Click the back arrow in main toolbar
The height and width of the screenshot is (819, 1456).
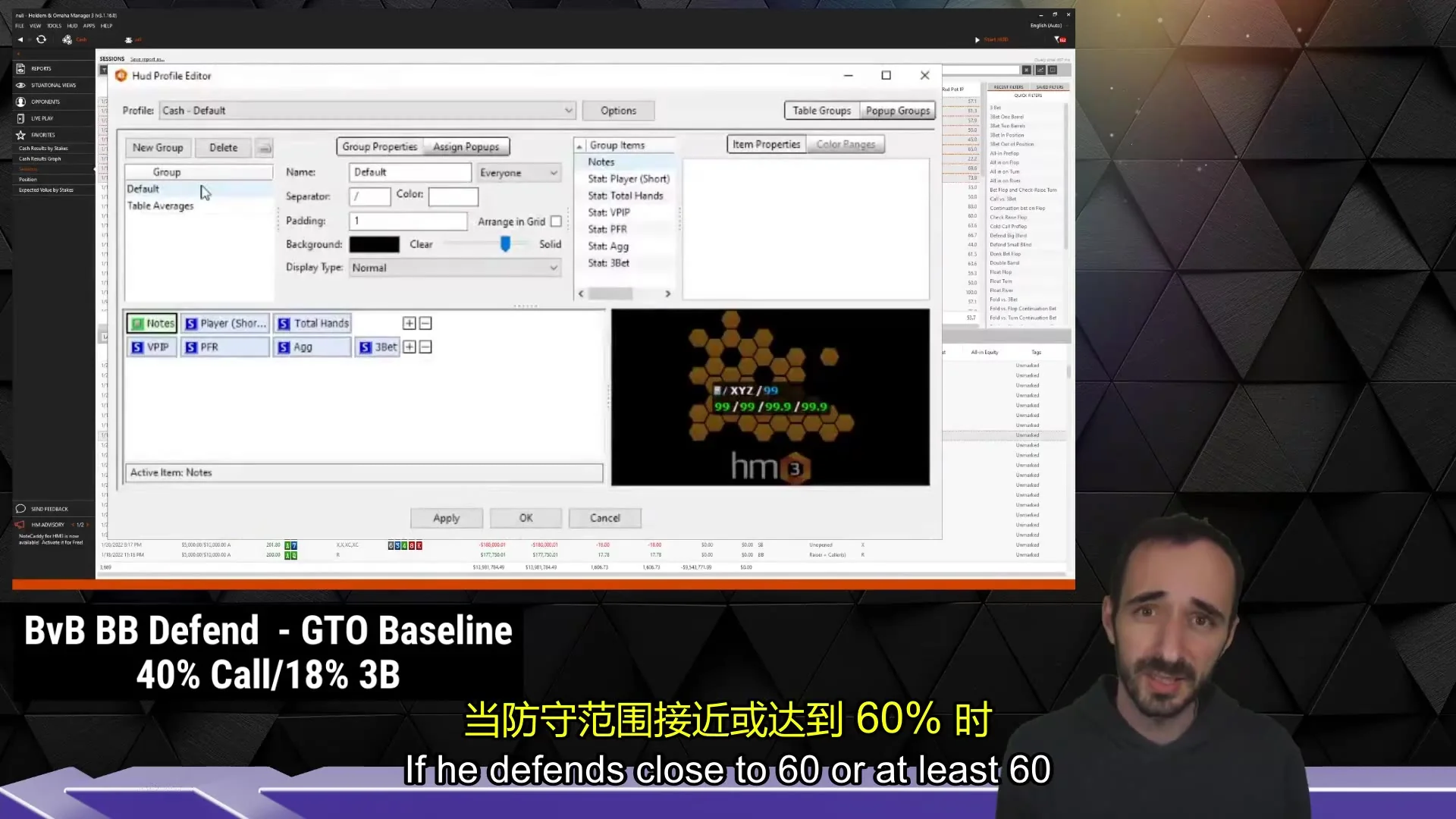(20, 39)
